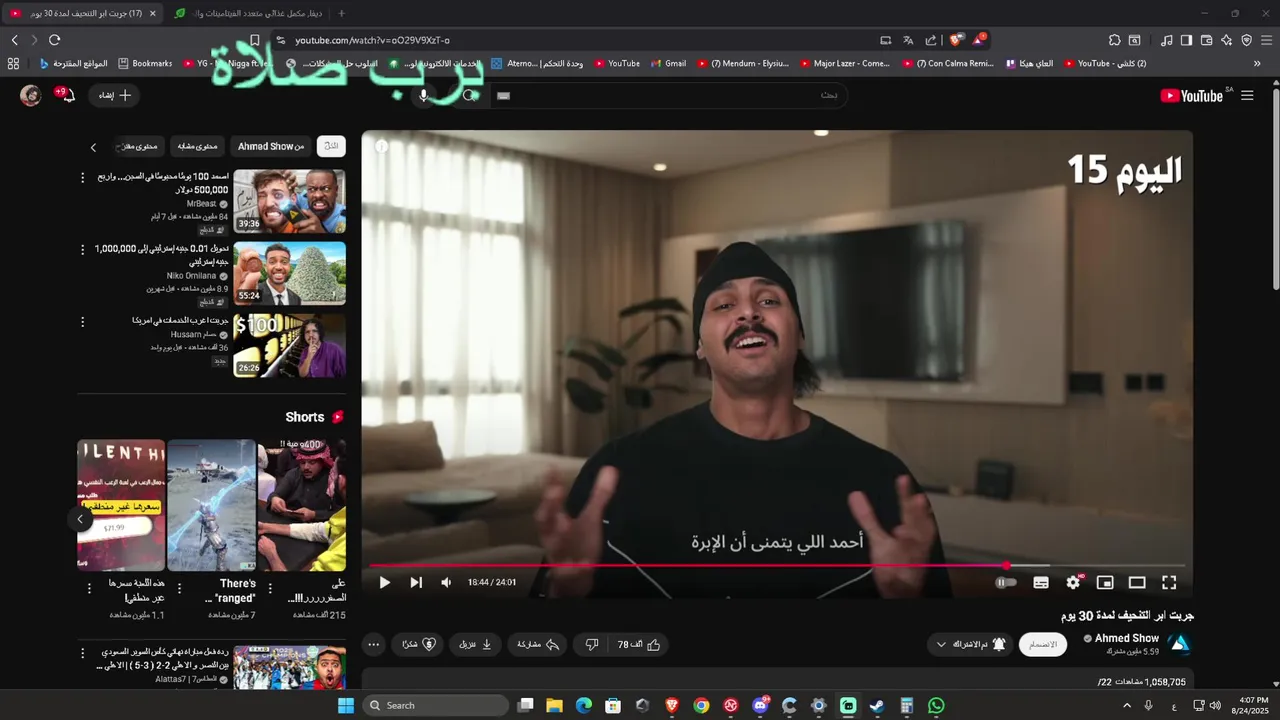Expand the subscribed notification bell dropdown
The image size is (1280, 720).
[x=969, y=645]
